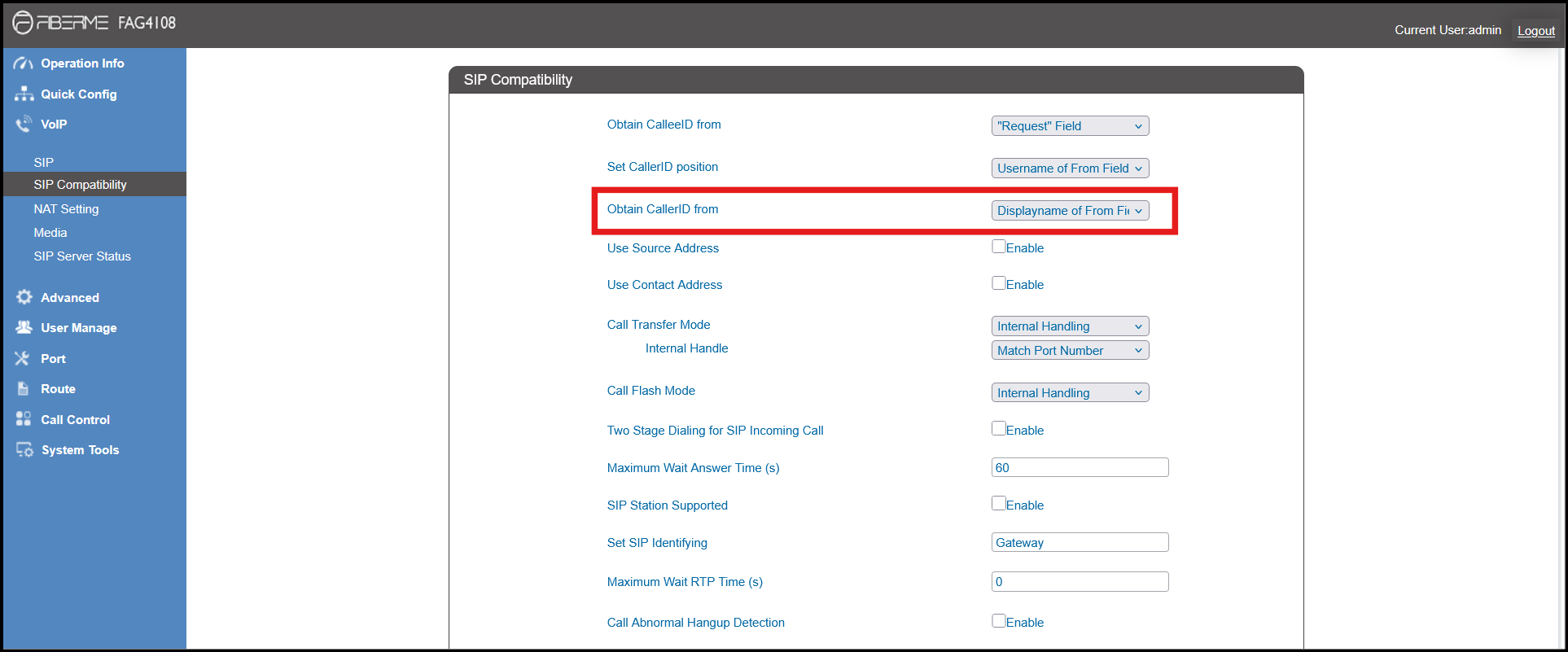Open the Call Transfer Mode dropdown
Image resolution: width=1568 pixels, height=652 pixels.
point(1070,326)
